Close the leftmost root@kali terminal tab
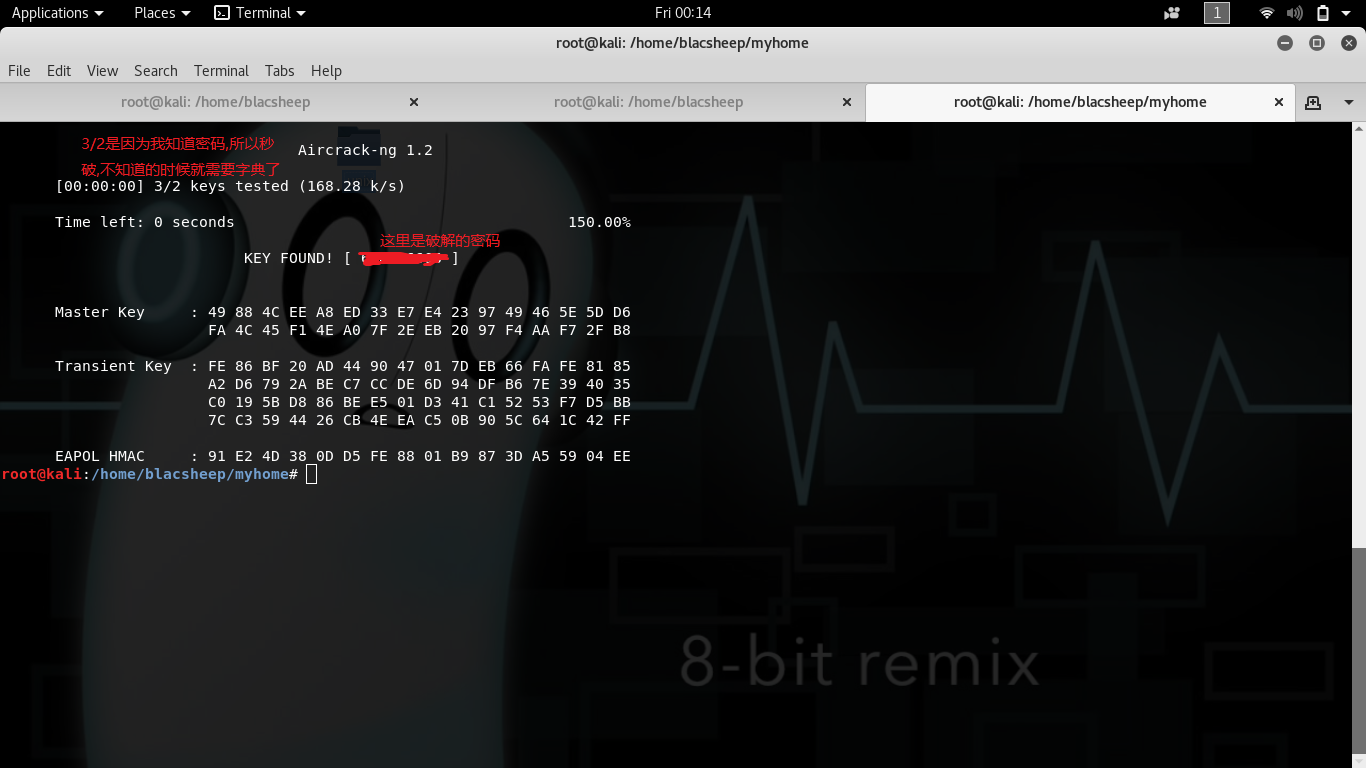The image size is (1366, 768). (x=414, y=102)
